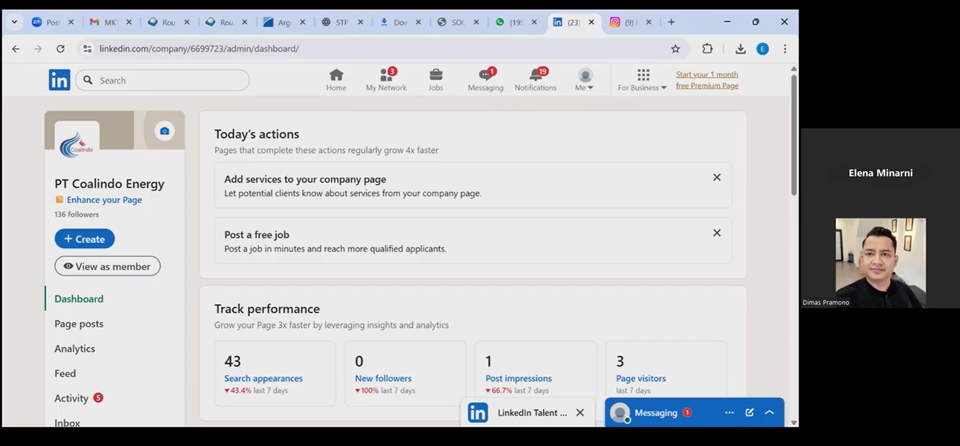
Task: Open the tab search dropdown arrow
Action: pos(14,22)
